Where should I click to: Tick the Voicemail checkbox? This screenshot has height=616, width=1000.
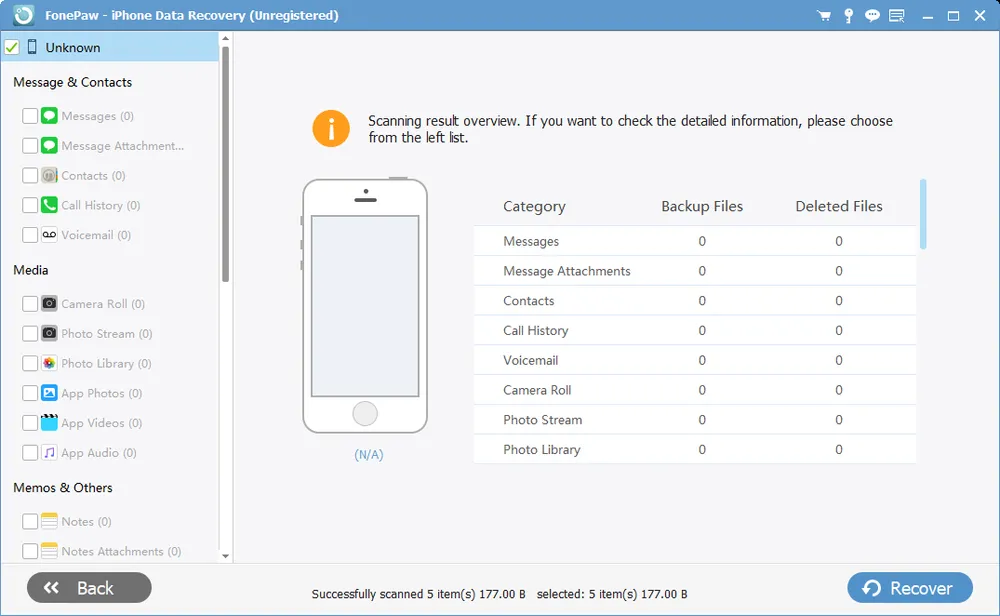[x=30, y=235]
